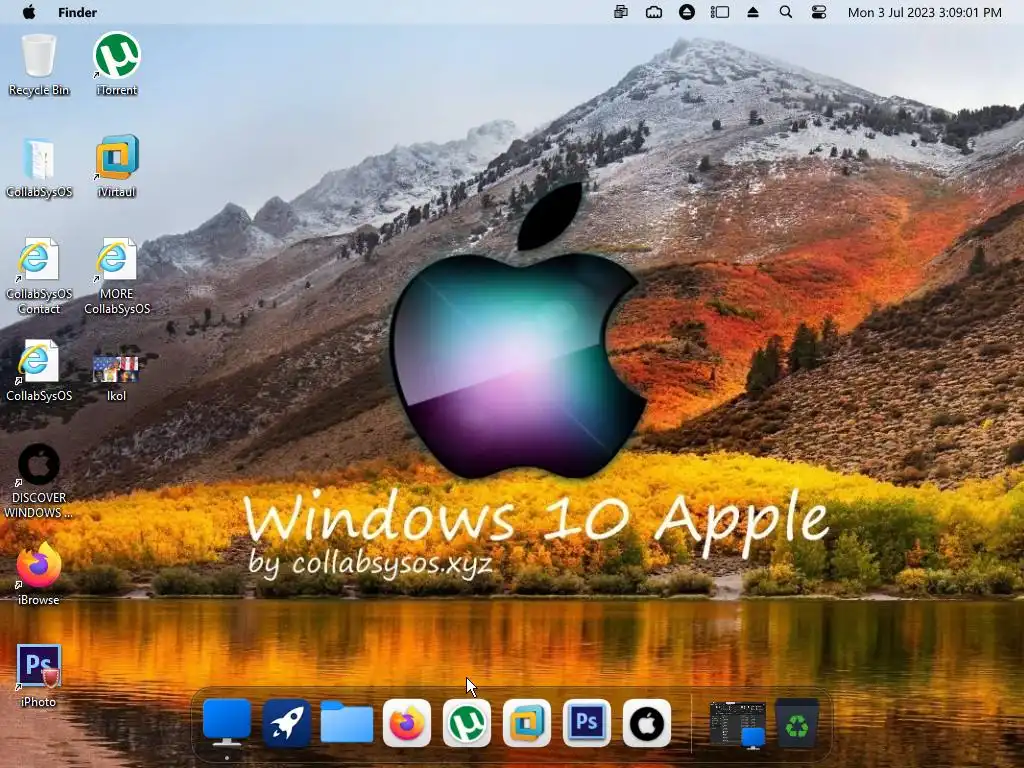Click the blue monitor icon in the dock
1024x768 pixels.
227,722
